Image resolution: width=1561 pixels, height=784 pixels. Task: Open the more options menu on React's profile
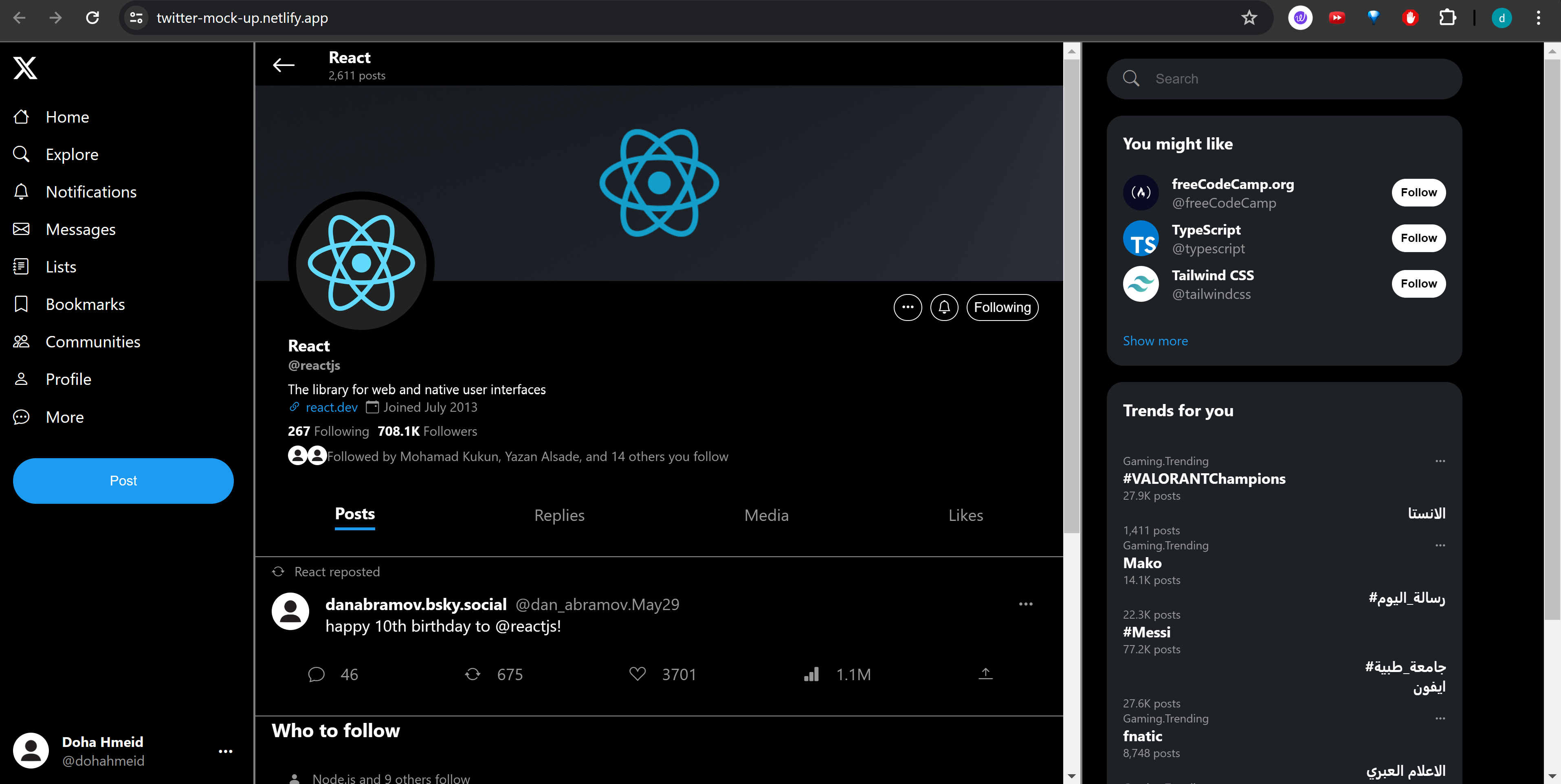907,307
